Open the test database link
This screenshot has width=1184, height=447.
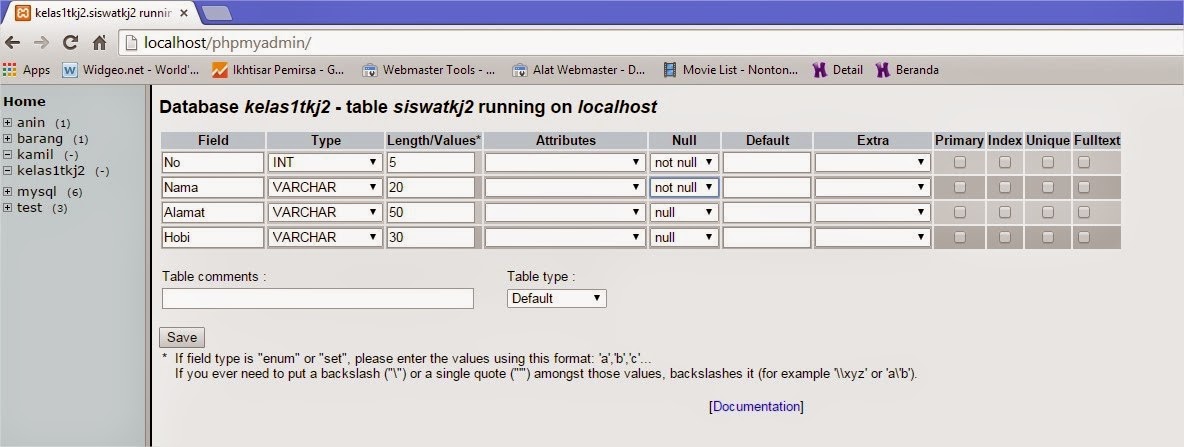pyautogui.click(x=30, y=208)
